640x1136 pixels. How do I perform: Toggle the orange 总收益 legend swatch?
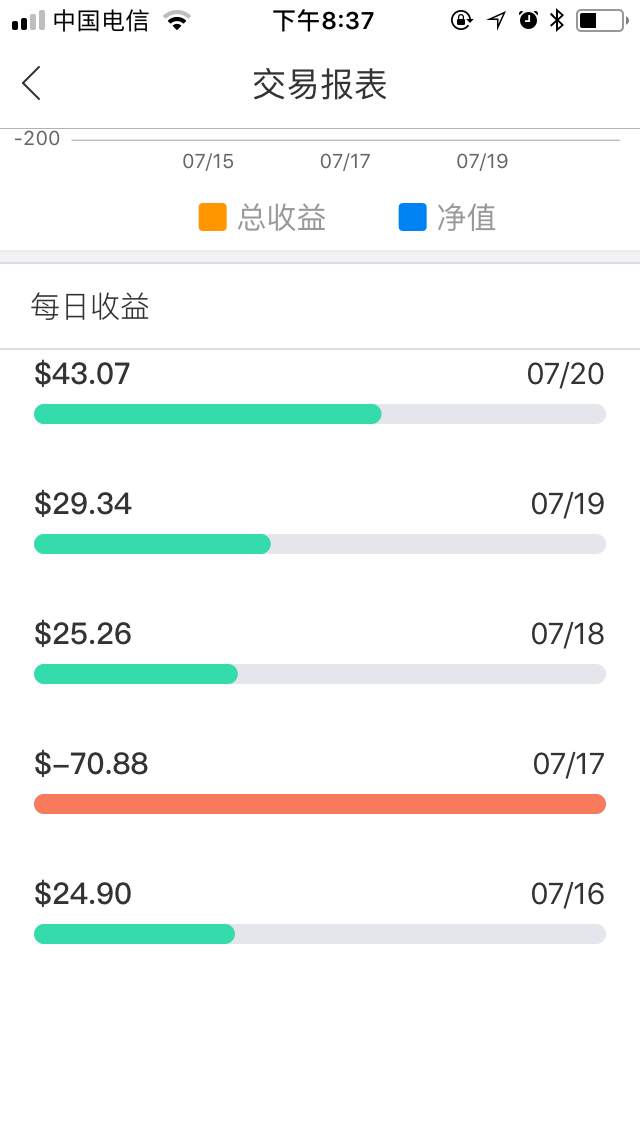click(212, 217)
